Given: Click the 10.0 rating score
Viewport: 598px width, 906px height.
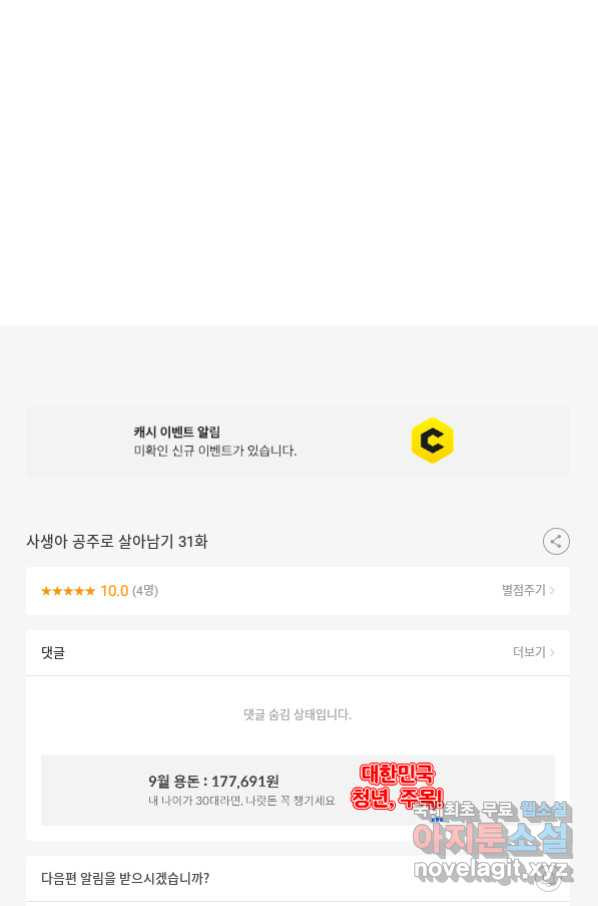Looking at the screenshot, I should click(114, 591).
